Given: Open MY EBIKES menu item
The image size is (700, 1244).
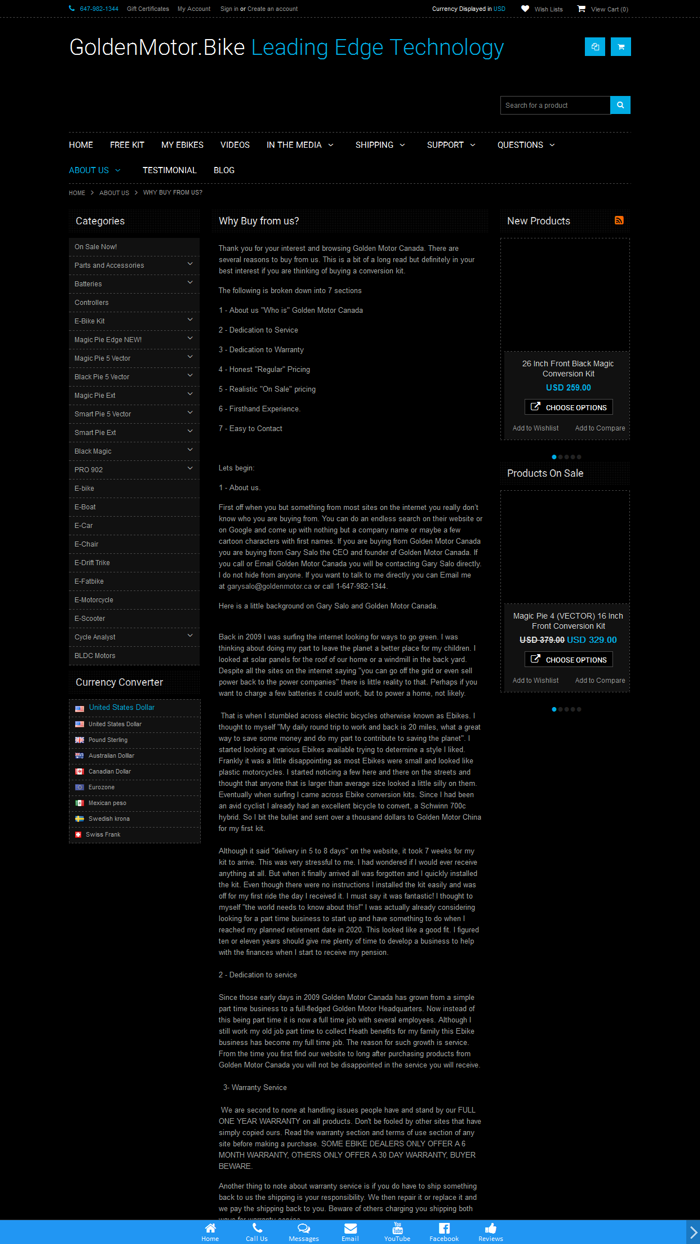Looking at the screenshot, I should click(x=182, y=145).
